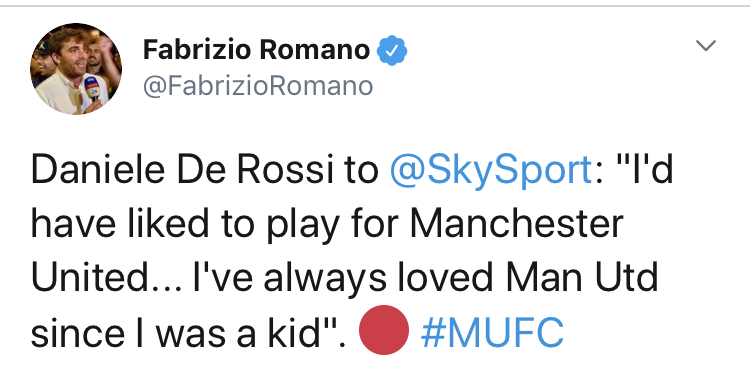Click the word "United..." in the tweet

tap(107, 278)
